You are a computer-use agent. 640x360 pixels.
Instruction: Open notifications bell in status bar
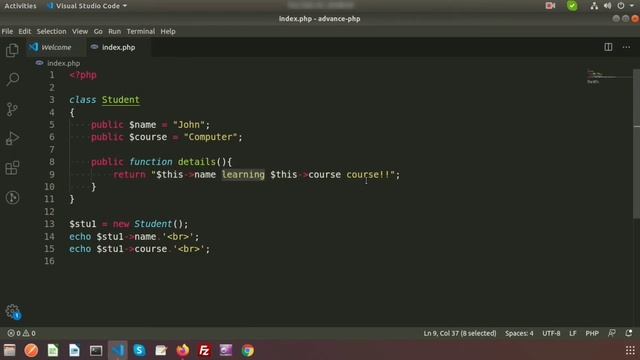click(629, 333)
